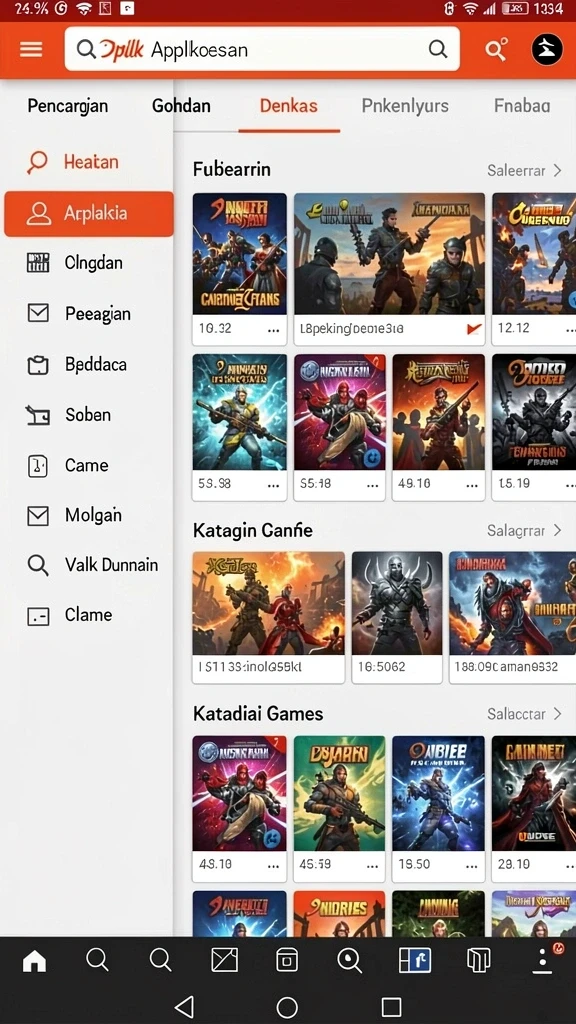This screenshot has height=1024, width=576.
Task: Expand the Fubearrin section chevron
Action: 557,170
